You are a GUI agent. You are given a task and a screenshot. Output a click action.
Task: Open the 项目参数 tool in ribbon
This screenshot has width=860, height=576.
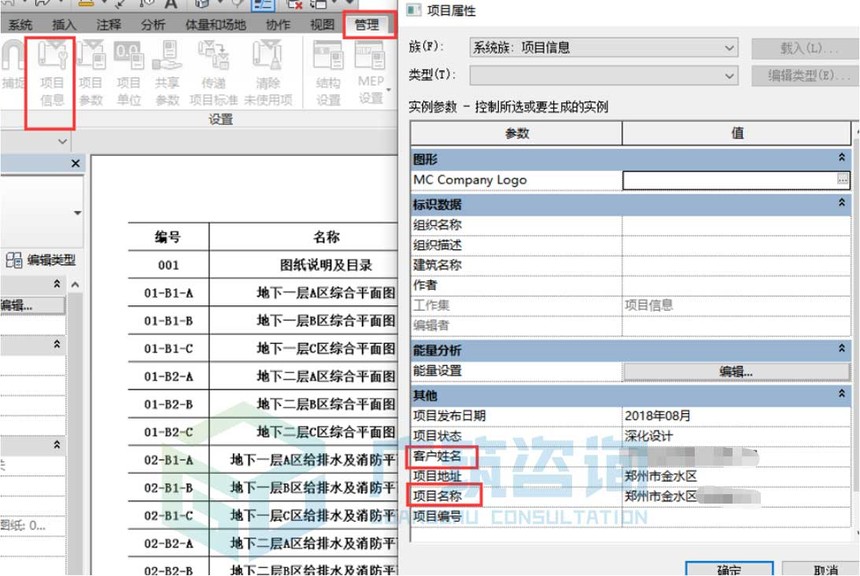tap(90, 74)
